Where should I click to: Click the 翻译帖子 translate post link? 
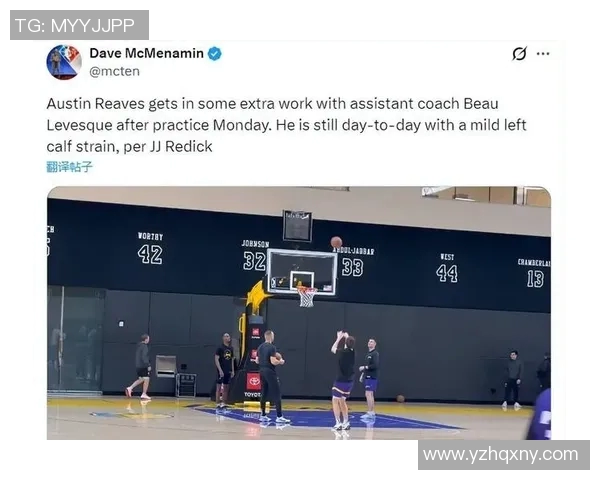tap(69, 167)
